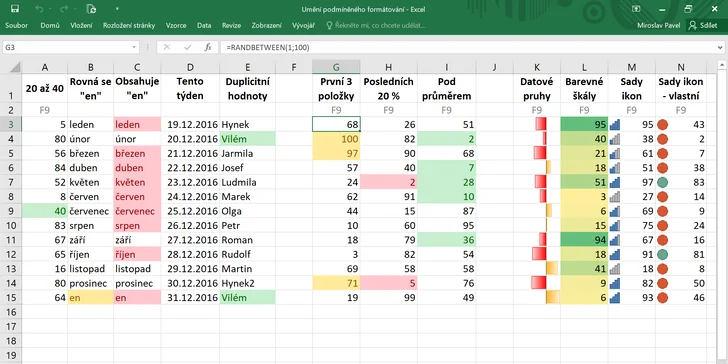Select column G header

pyautogui.click(x=336, y=67)
